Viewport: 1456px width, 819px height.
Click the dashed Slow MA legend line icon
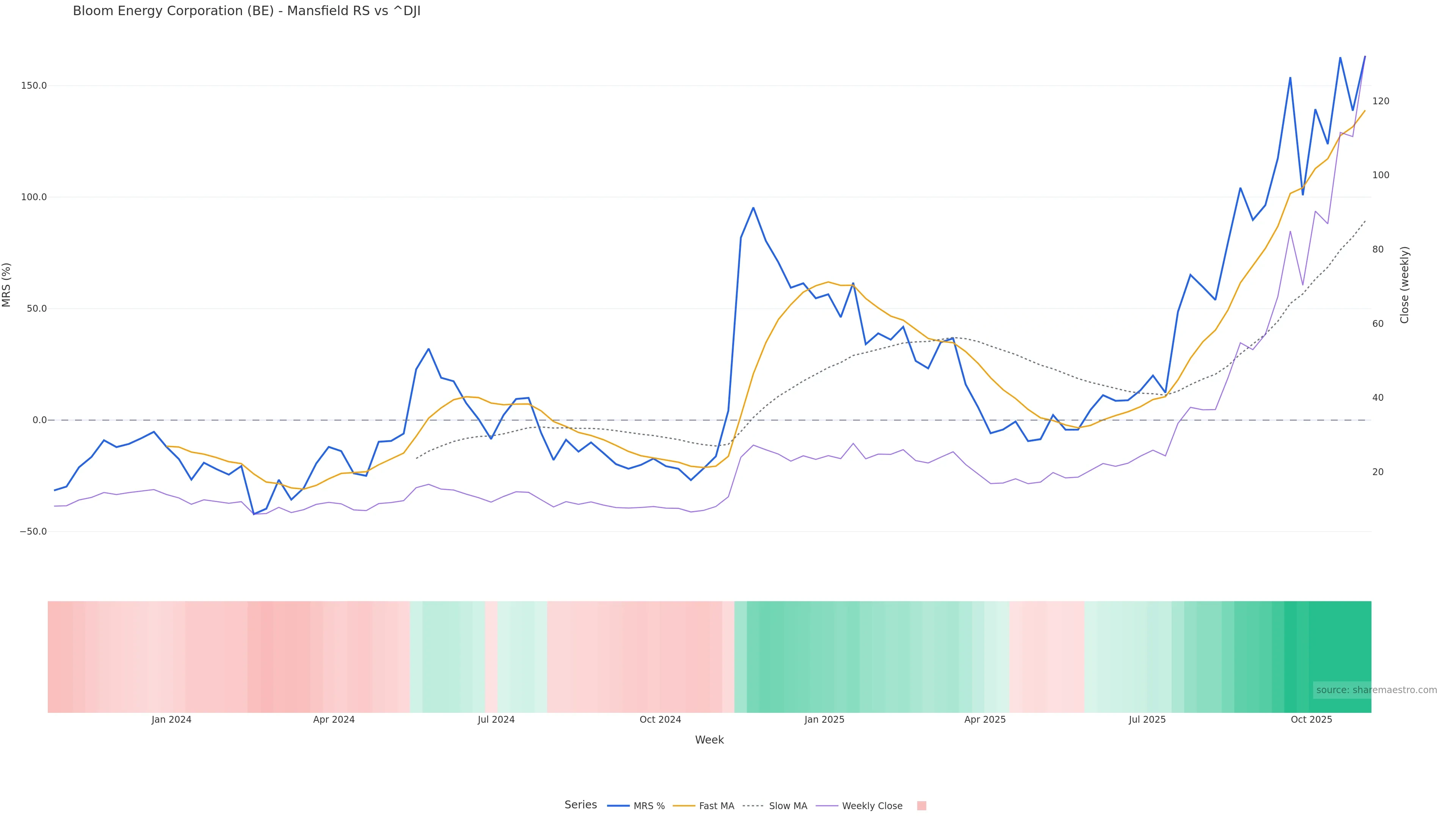[x=753, y=806]
